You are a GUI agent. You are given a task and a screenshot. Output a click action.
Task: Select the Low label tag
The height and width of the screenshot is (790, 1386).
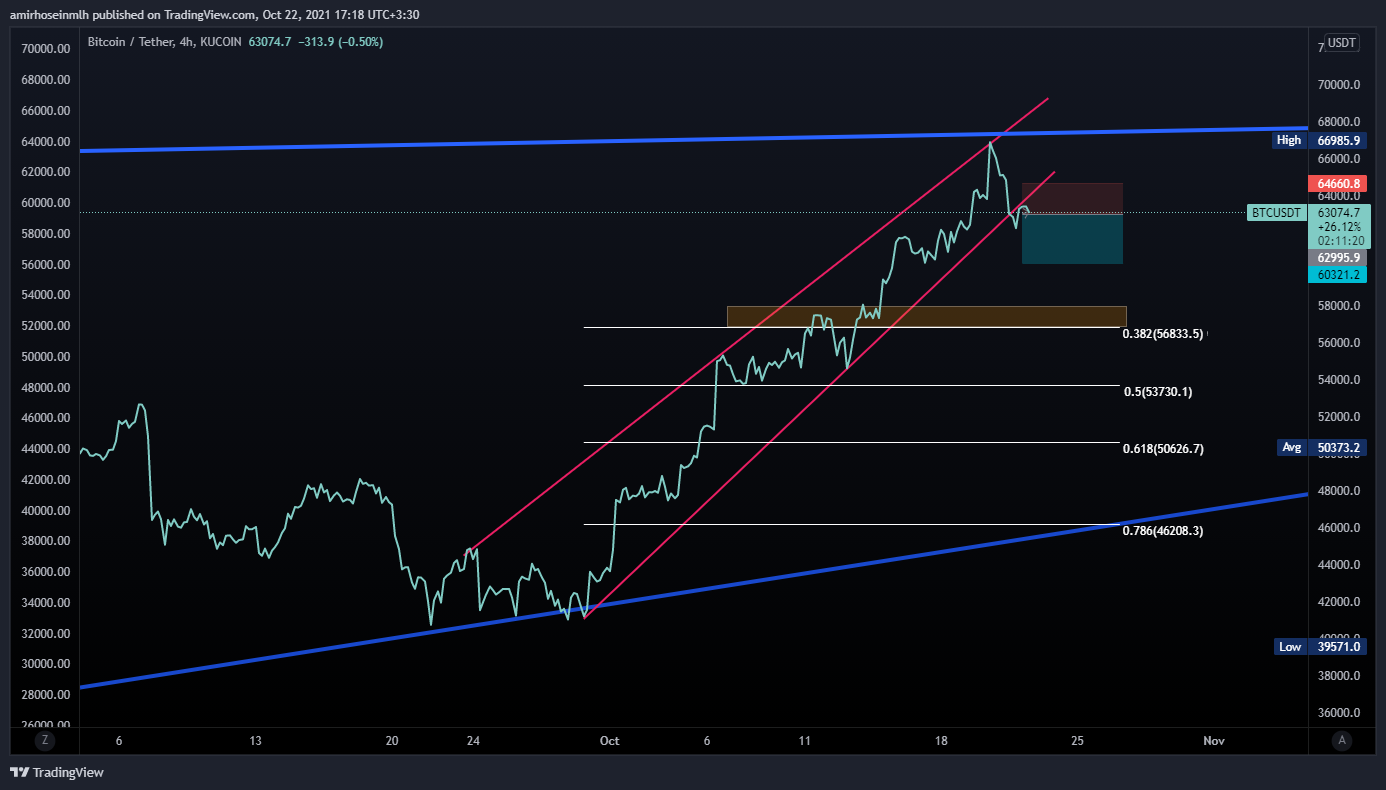tap(1290, 646)
